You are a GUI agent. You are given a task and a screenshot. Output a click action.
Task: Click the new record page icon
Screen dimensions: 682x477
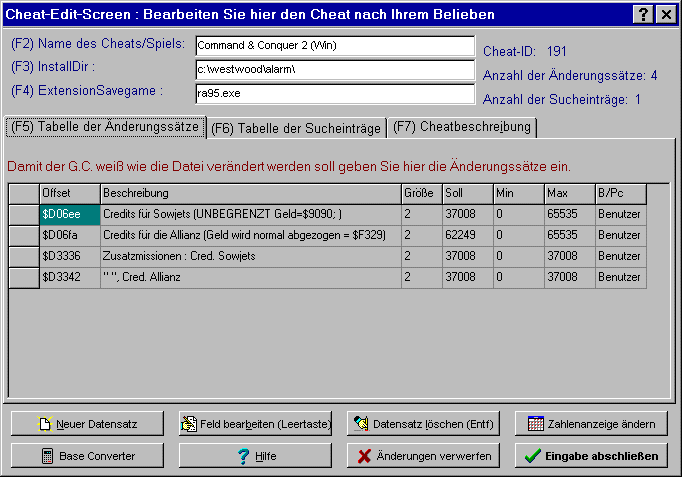(45, 424)
